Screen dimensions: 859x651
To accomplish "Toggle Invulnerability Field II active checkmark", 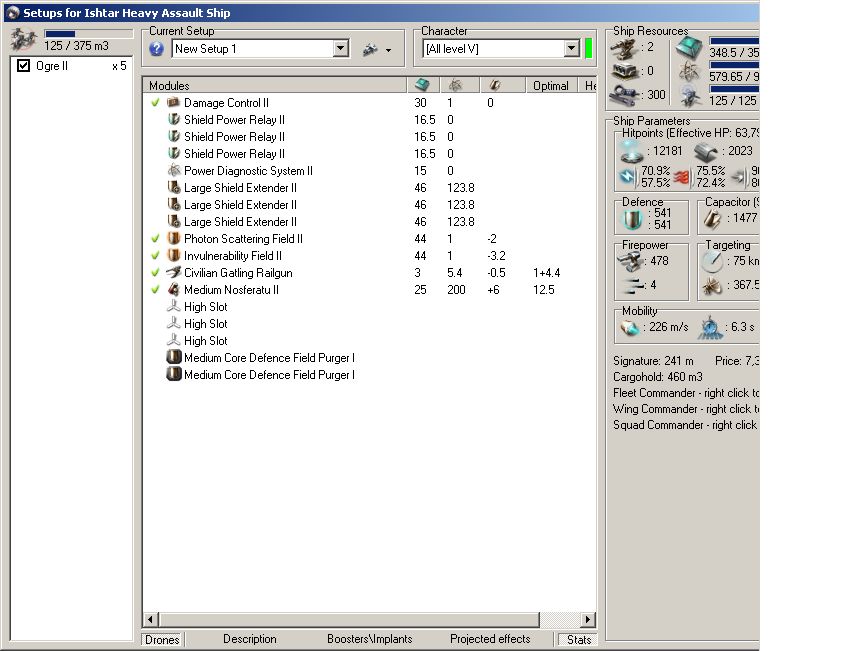I will (156, 255).
